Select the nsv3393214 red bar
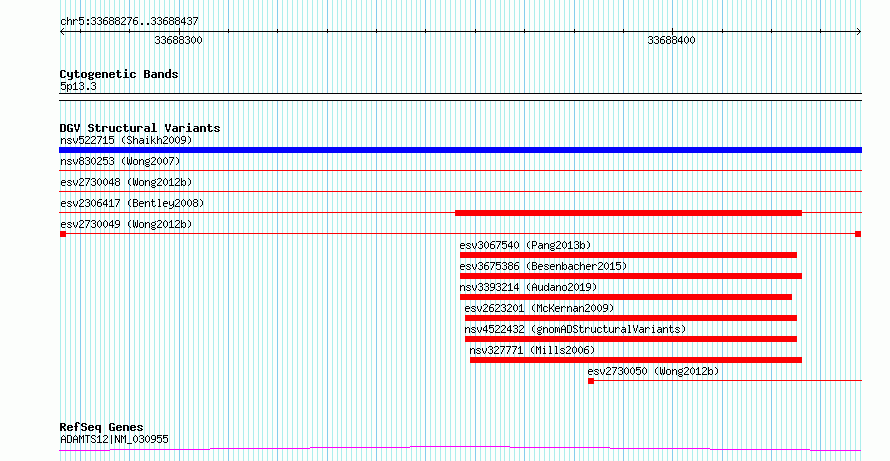Viewport: 890px width, 461px height. (x=625, y=297)
